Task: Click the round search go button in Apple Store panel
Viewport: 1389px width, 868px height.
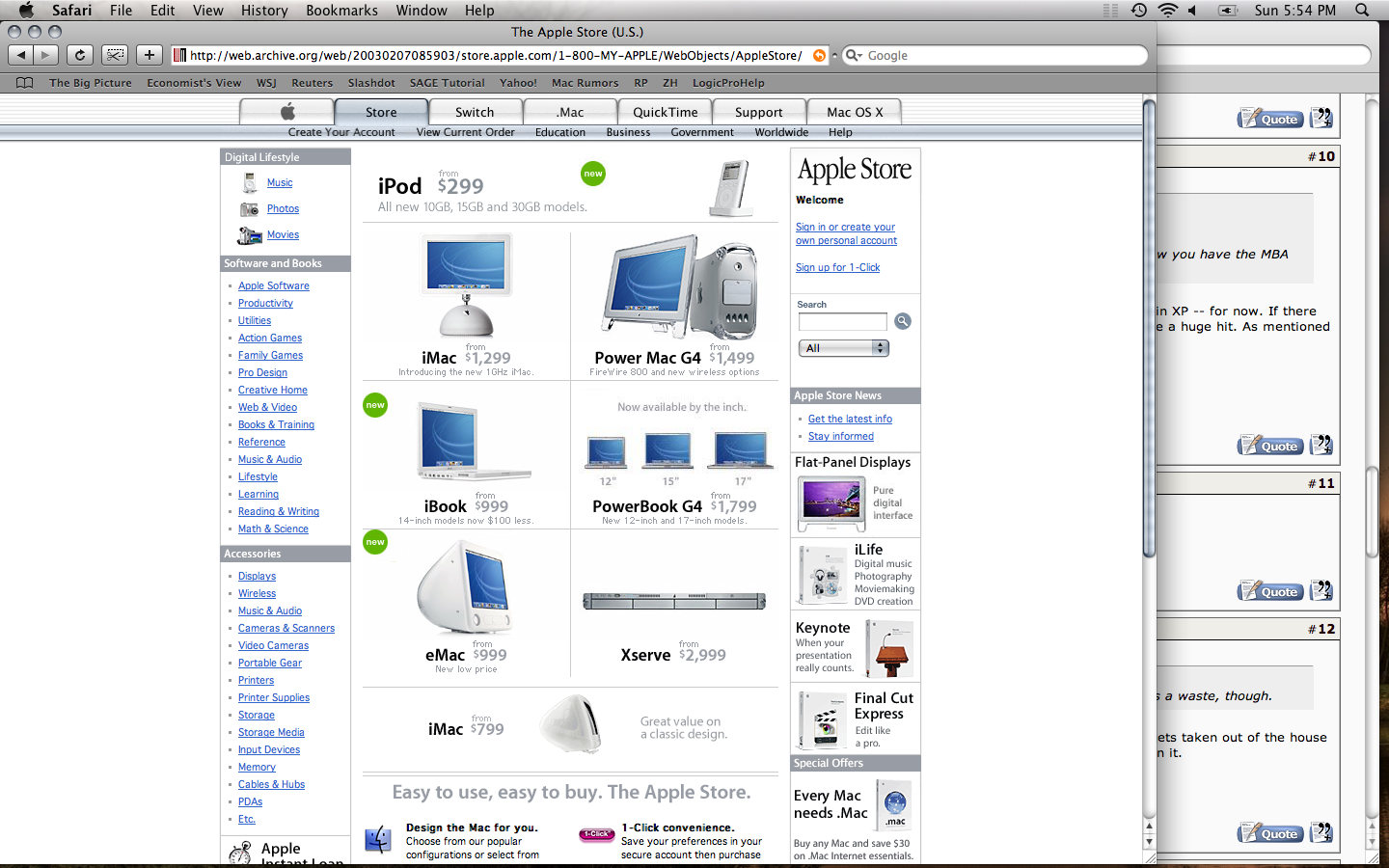Action: coord(902,321)
